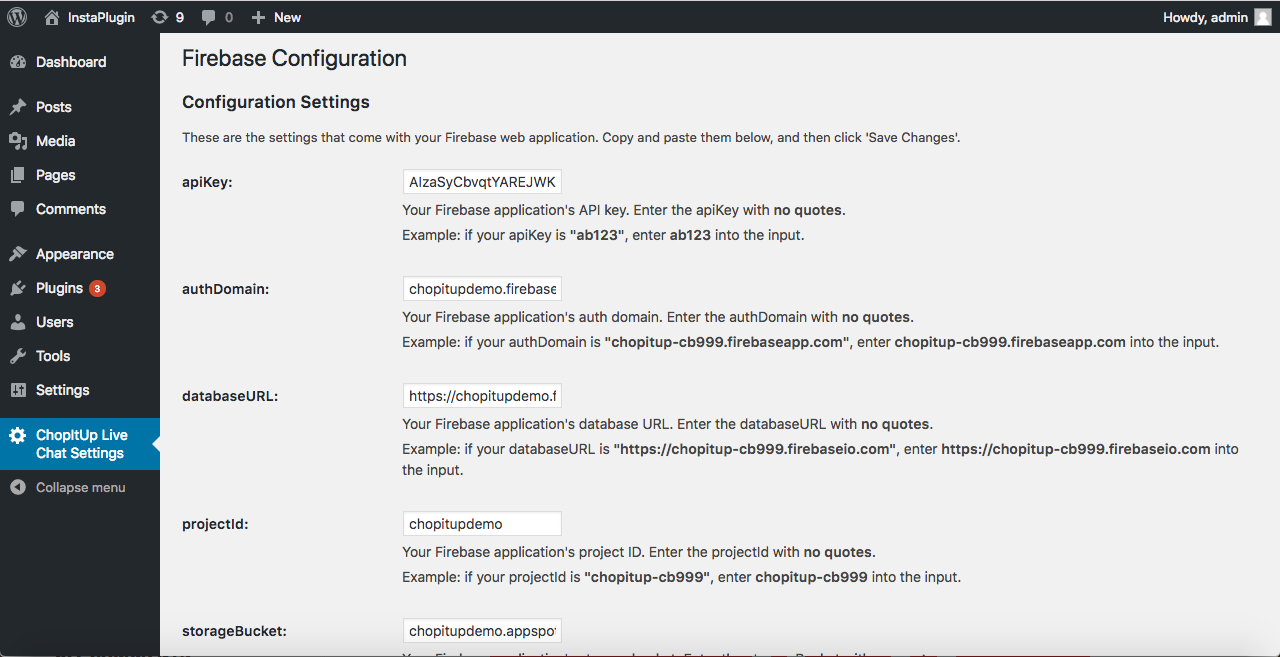Screen dimensions: 1280x657
Task: Go to the Posts section
Action: (x=53, y=107)
